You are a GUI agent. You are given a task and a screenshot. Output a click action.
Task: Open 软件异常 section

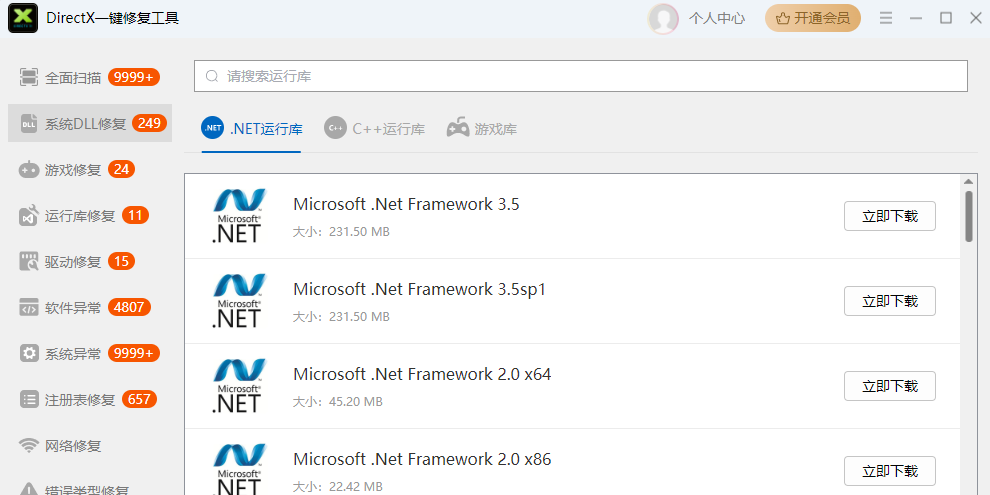(x=90, y=308)
